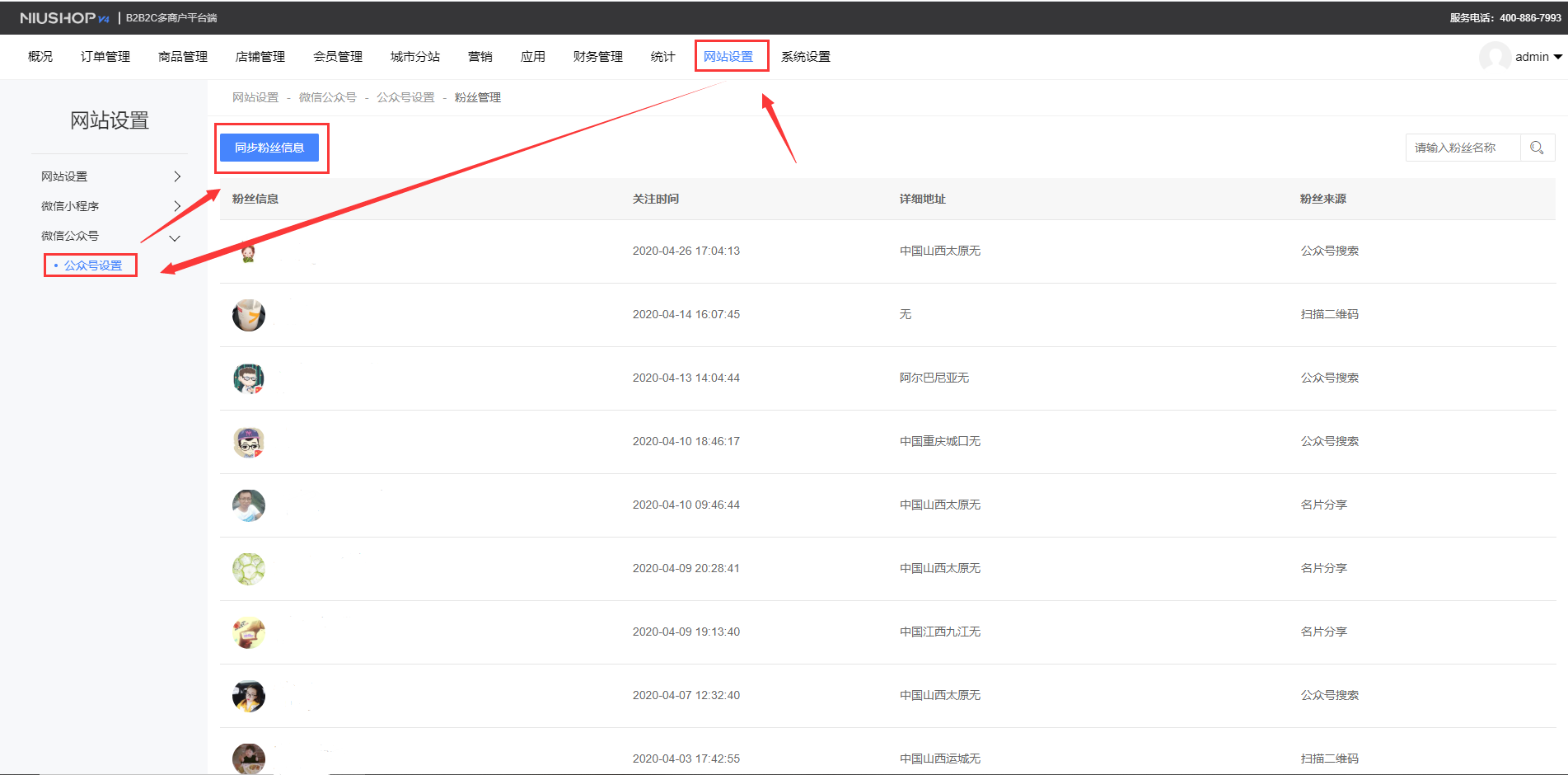Click the follow time 2020-04-14 16:07:45
Image resolution: width=1568 pixels, height=775 pixels.
[686, 314]
